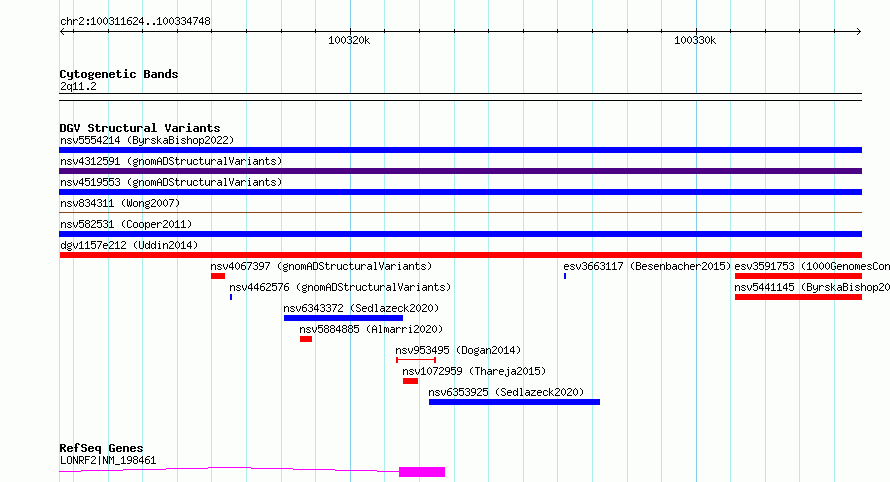Click the 100330k ruler tick label
Viewport: 890px width, 482px height.
pyautogui.click(x=695, y=40)
